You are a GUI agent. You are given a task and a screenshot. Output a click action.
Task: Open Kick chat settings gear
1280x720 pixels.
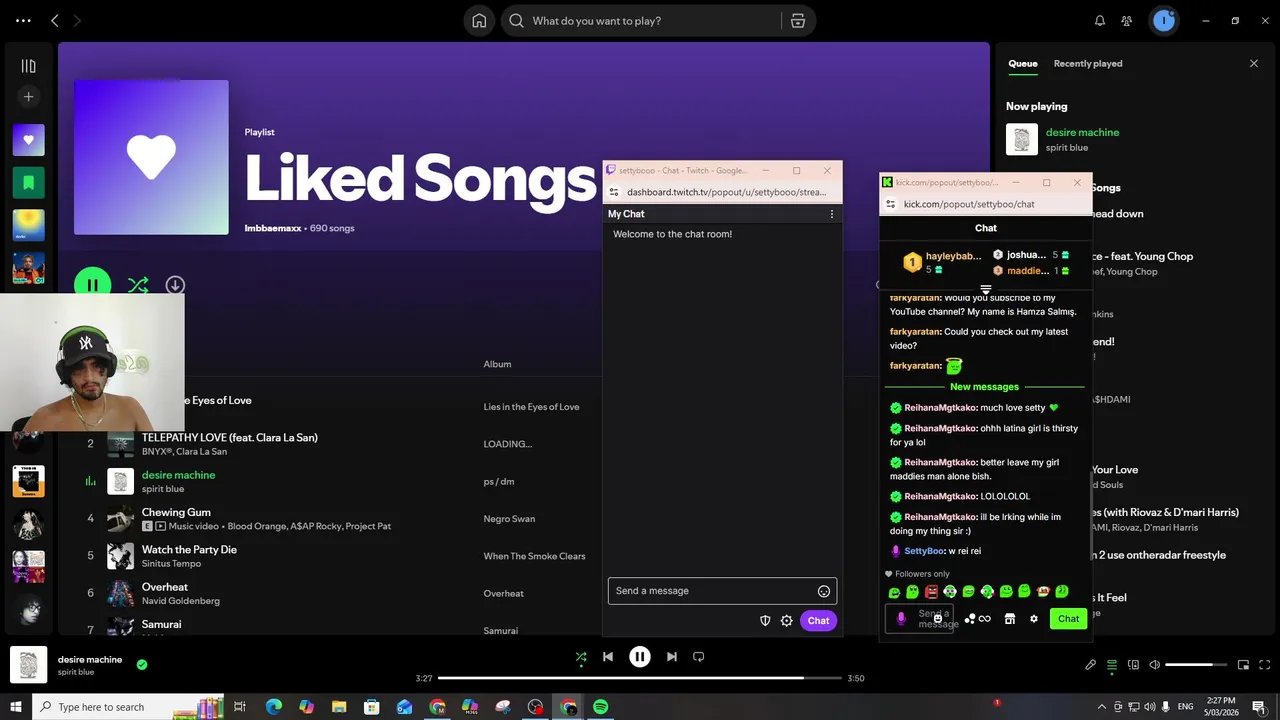[1034, 619]
